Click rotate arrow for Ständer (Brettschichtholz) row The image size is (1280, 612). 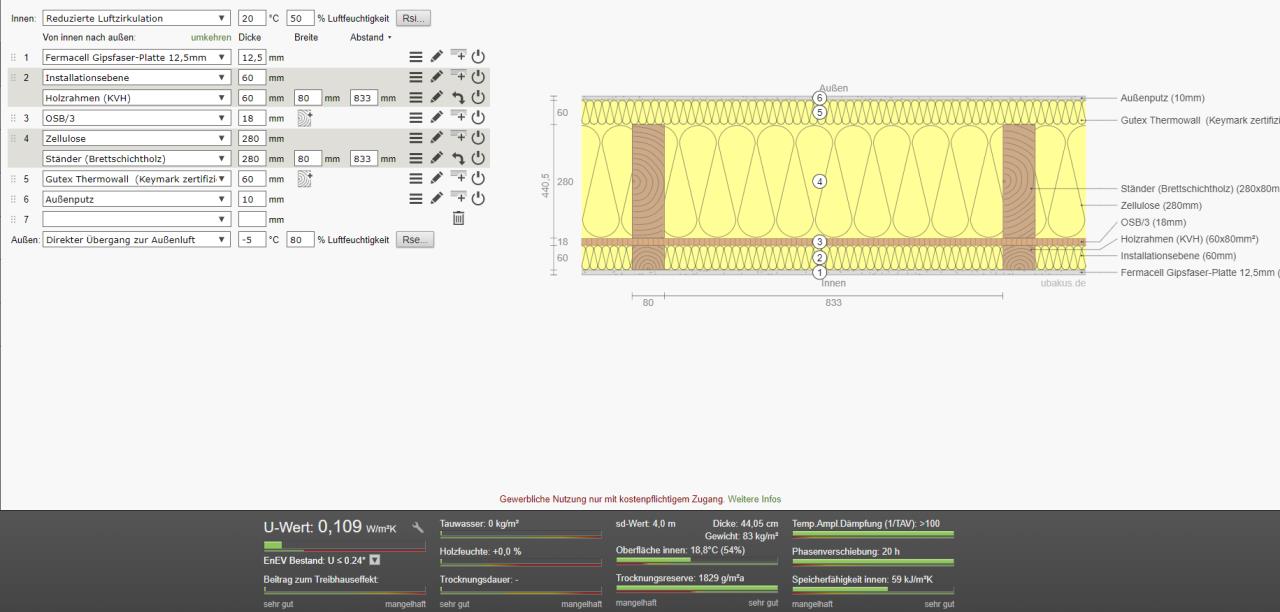(x=458, y=158)
